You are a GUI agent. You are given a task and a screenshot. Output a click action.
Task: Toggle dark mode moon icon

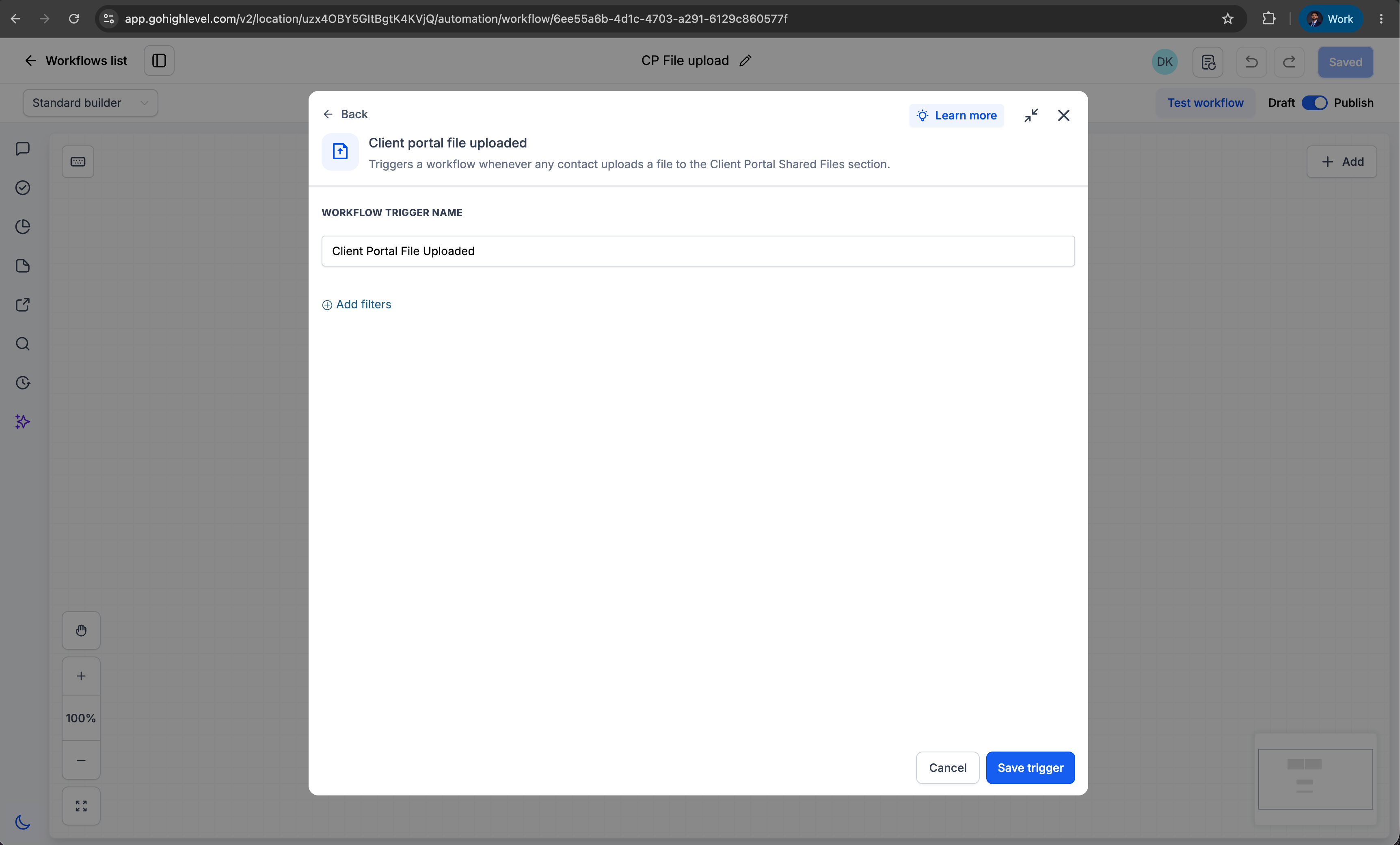coord(23,822)
